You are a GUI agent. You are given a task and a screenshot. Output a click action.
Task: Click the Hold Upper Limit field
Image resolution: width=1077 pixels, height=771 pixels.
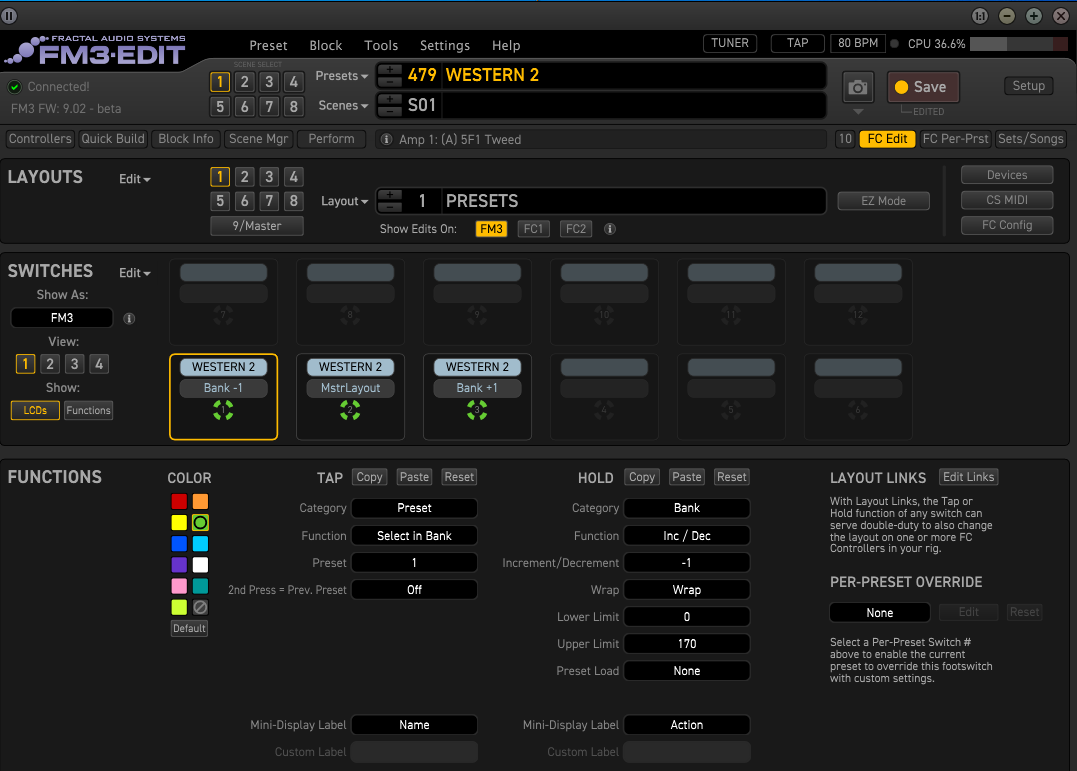click(x=686, y=644)
